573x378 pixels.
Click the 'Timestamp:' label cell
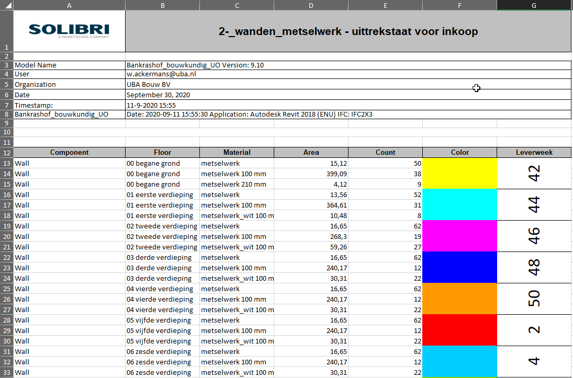69,105
